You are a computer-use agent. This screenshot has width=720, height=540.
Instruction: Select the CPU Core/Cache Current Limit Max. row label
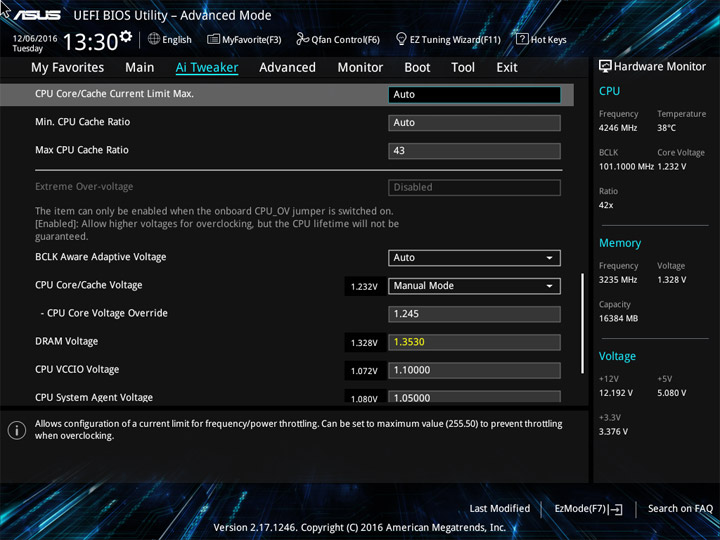[x=114, y=94]
